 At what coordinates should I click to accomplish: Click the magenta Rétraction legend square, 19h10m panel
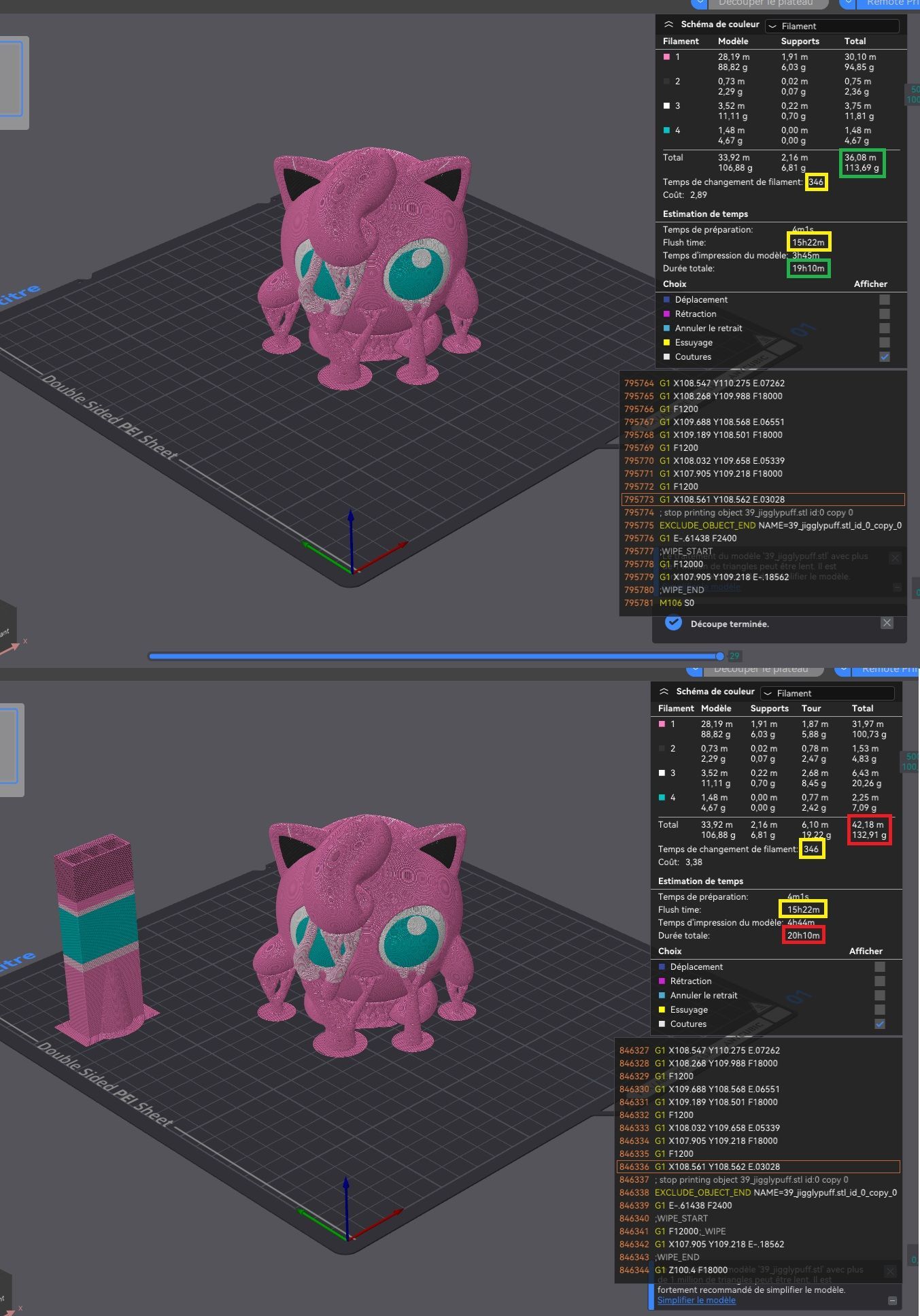tap(666, 314)
